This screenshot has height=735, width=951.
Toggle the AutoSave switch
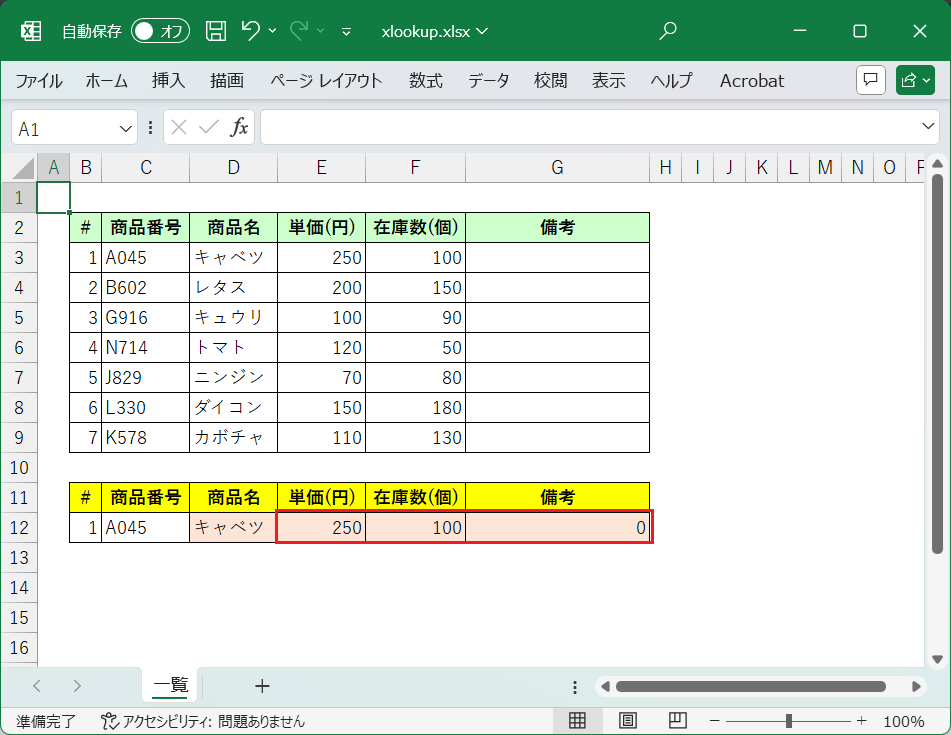160,31
